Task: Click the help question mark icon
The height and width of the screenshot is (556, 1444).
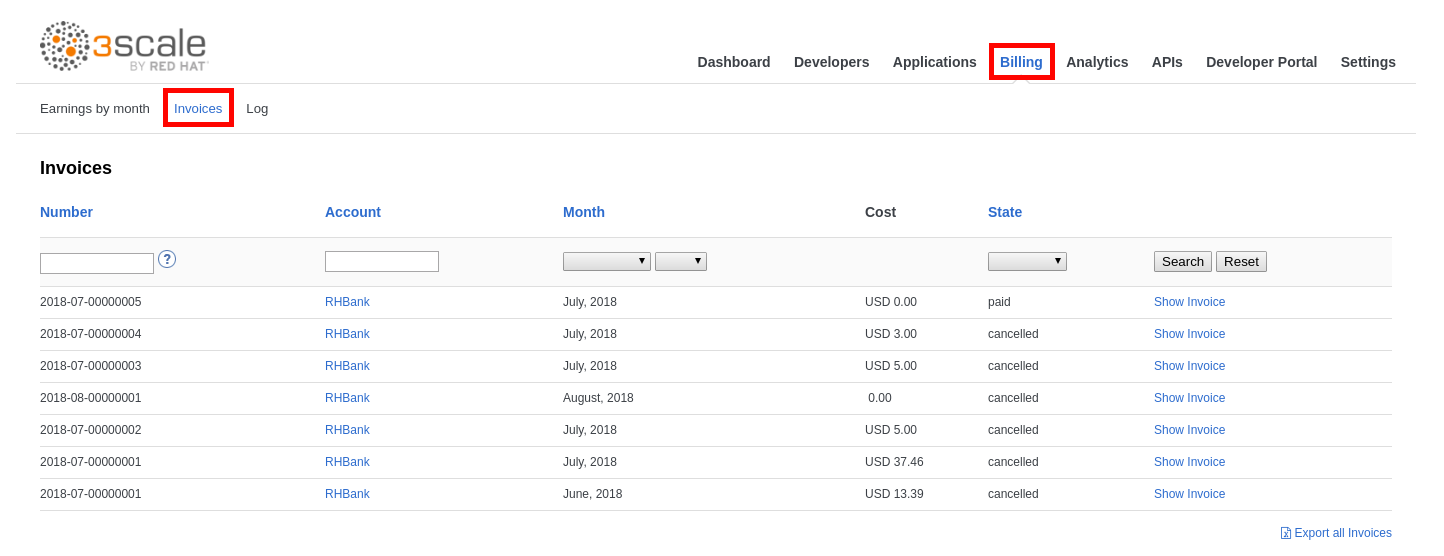Action: tap(167, 259)
